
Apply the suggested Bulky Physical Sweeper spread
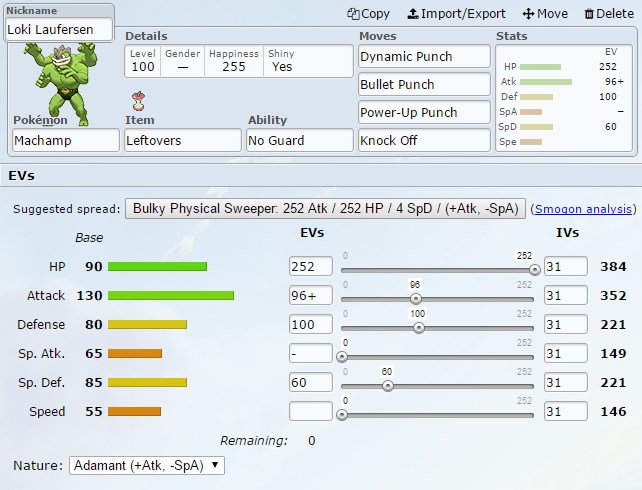tap(325, 209)
